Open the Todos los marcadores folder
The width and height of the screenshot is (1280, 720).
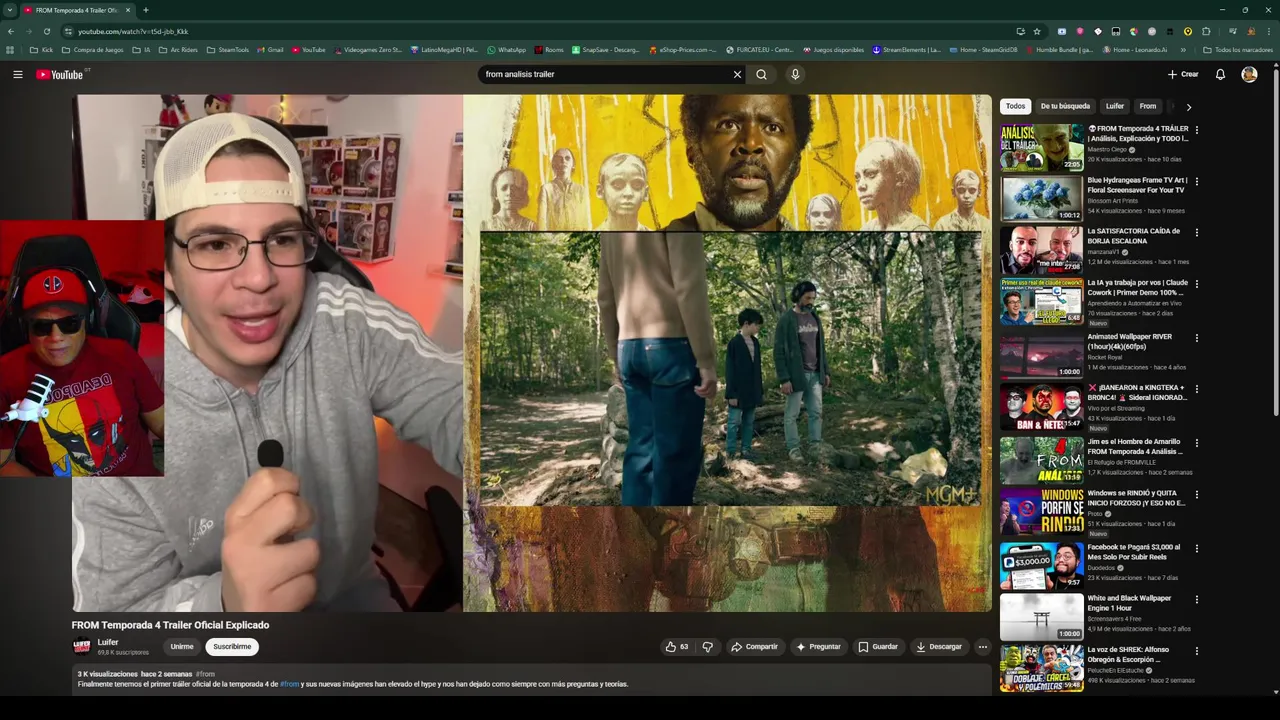1238,50
